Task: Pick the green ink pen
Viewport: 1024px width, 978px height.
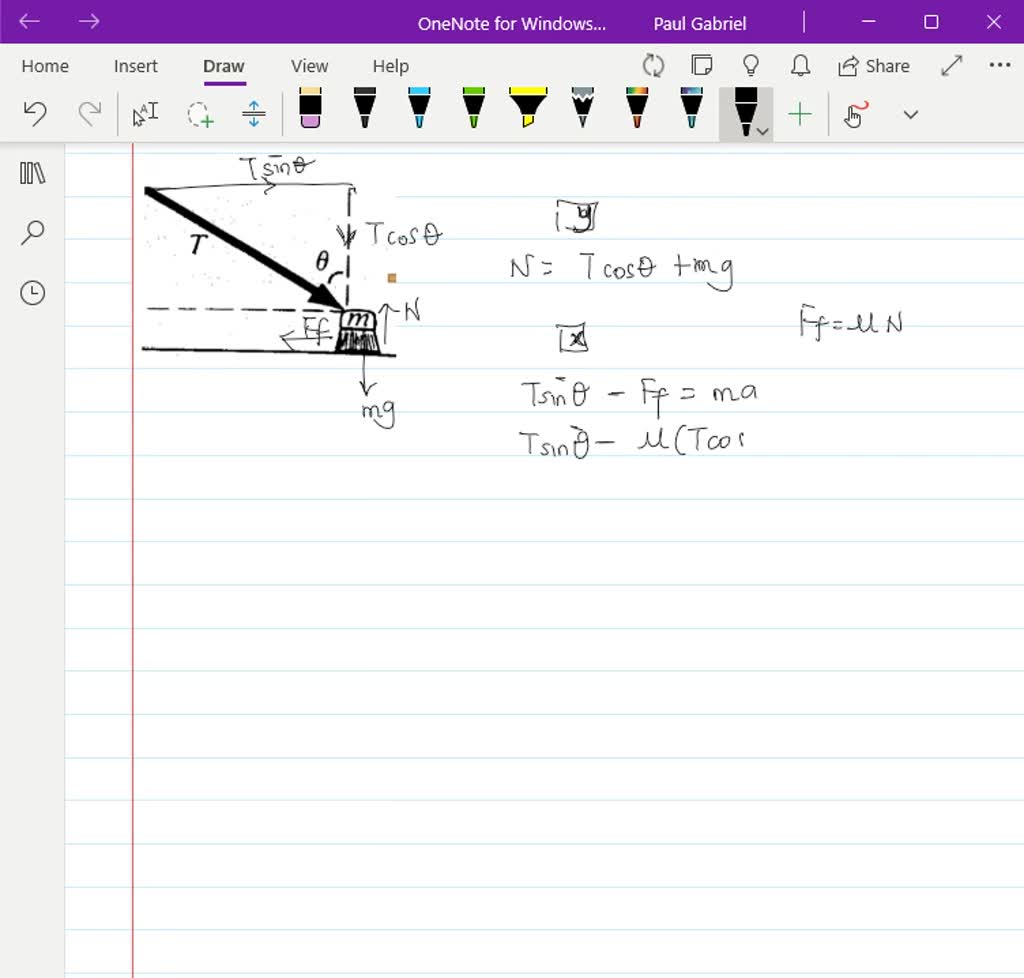Action: [470, 112]
